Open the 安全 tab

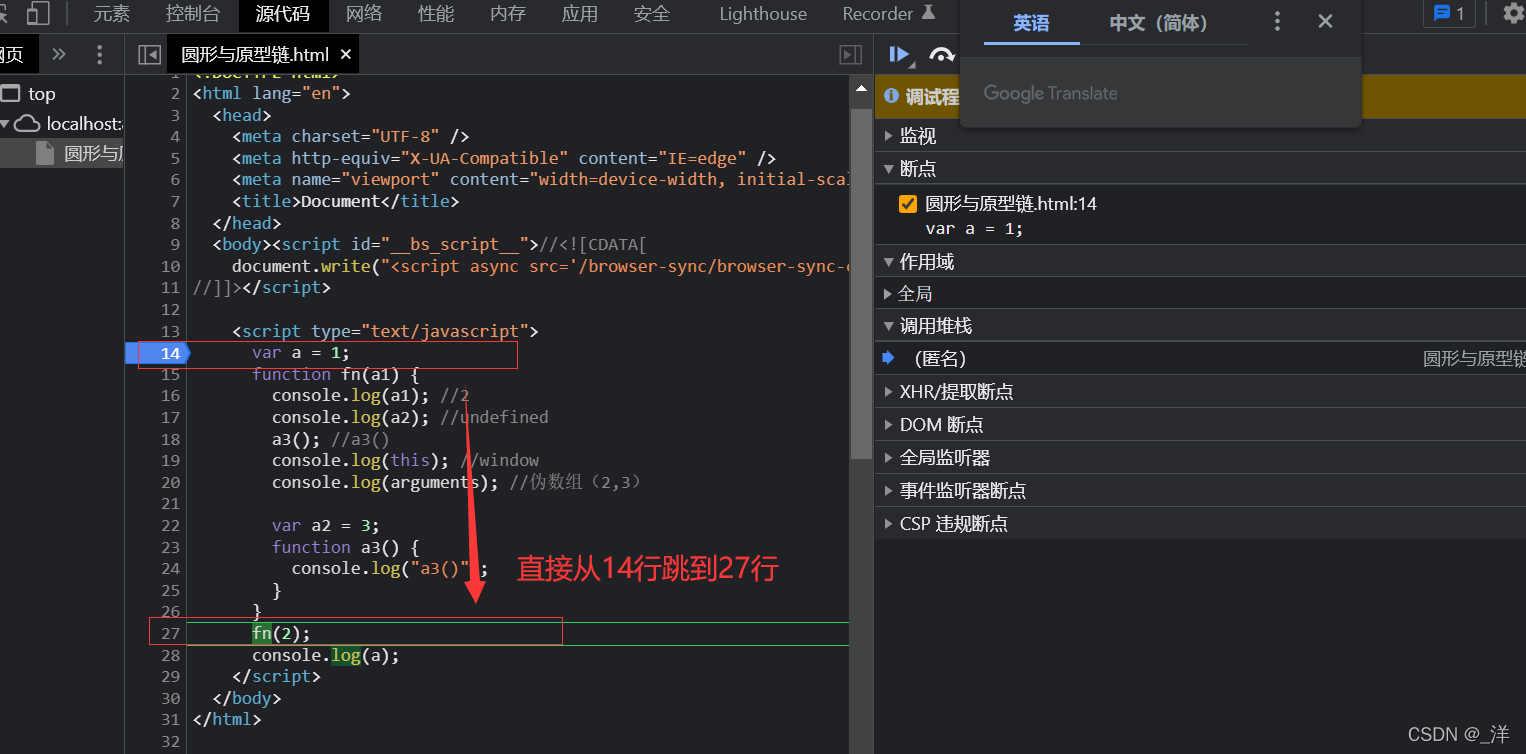coord(652,14)
